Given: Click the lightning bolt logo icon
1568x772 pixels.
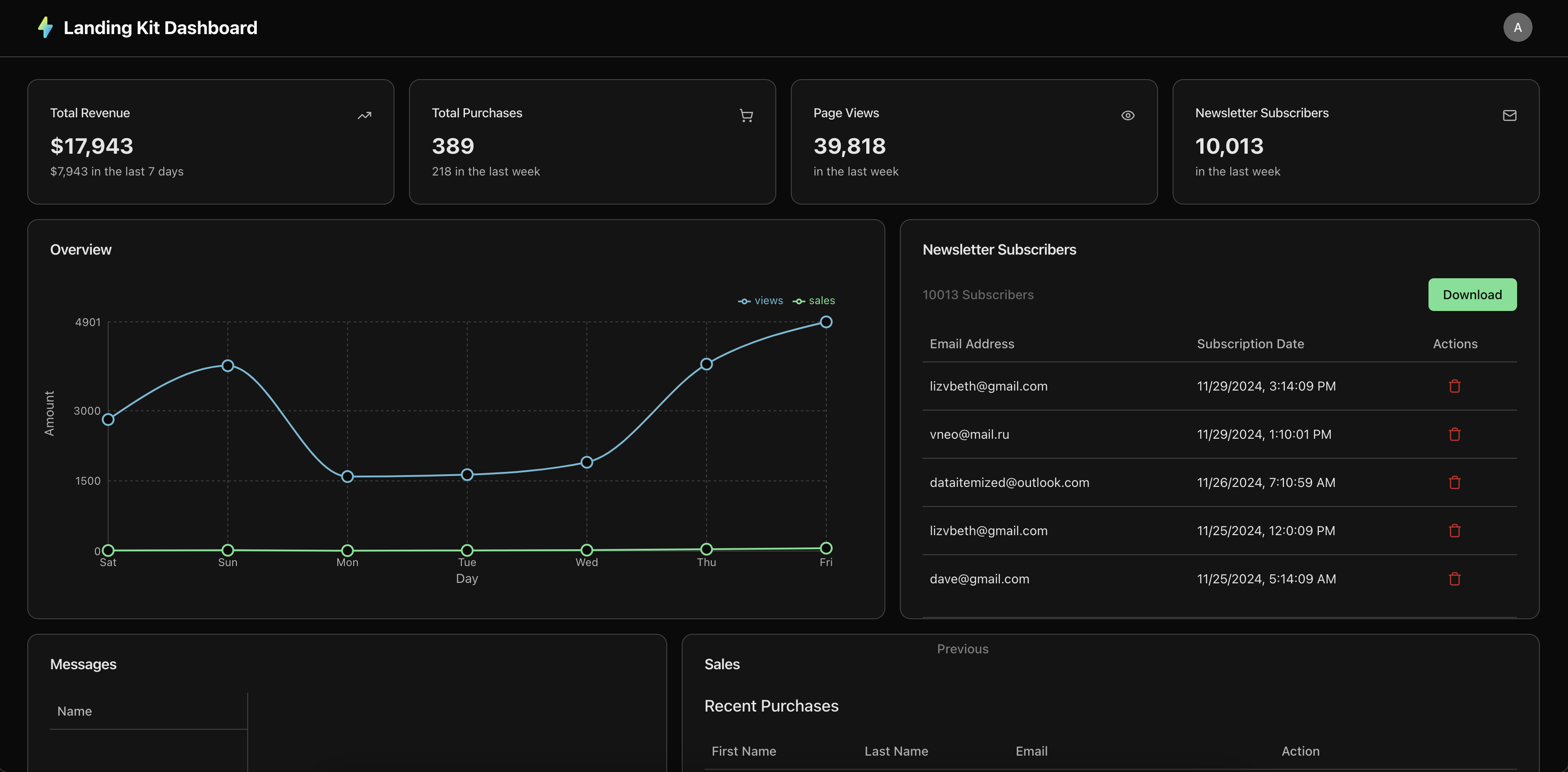Looking at the screenshot, I should (x=45, y=27).
